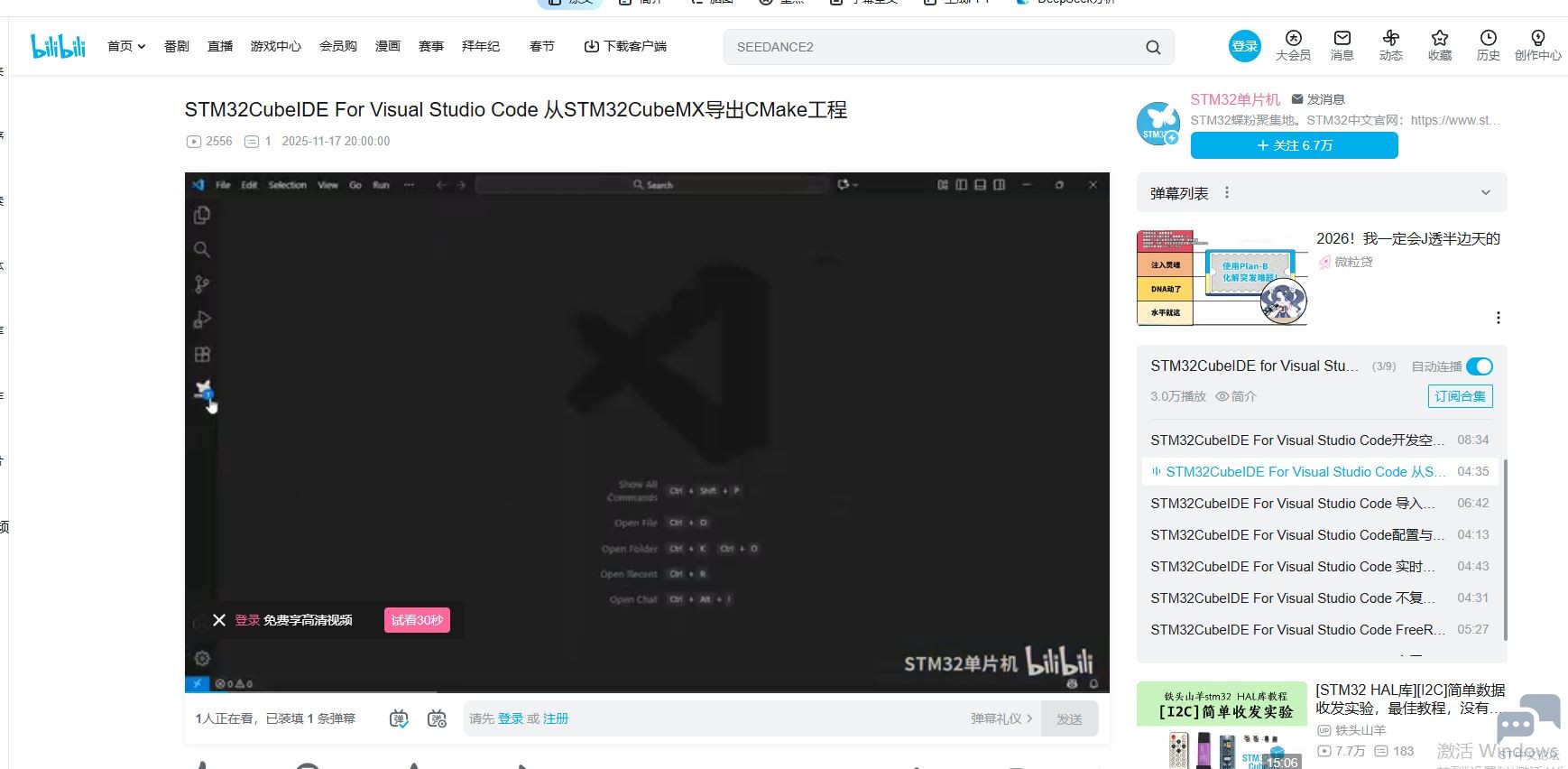Viewport: 1568px width, 769px height.
Task: Play episode 导入… 06:42
Action: 1320,504
